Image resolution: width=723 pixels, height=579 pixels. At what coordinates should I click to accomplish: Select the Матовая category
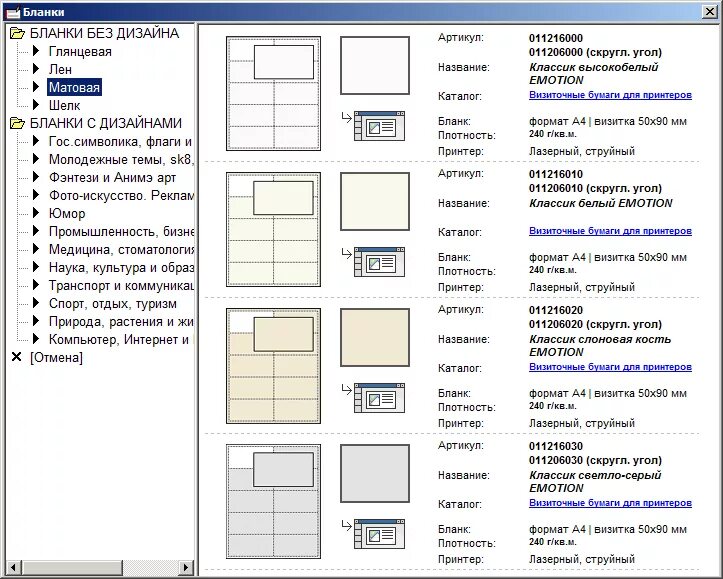pos(74,87)
